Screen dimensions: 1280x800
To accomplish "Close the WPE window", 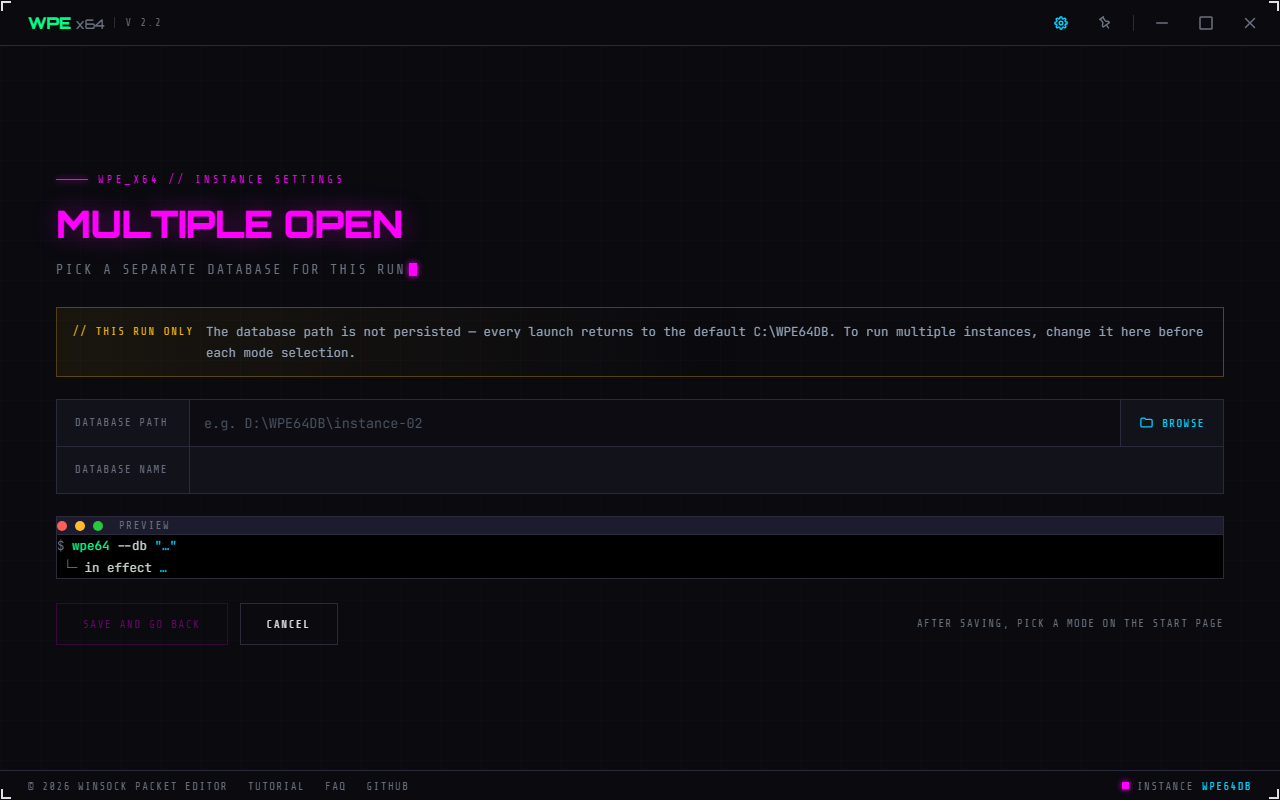I will 1250,23.
